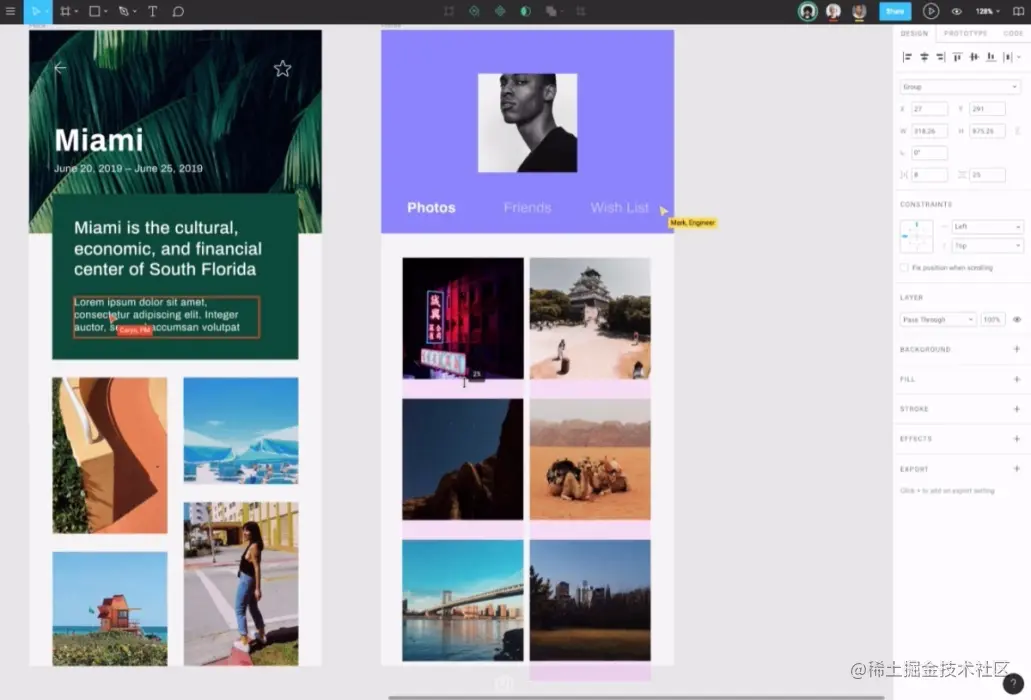Click the Boolean operations icon
This screenshot has height=700, width=1031.
(551, 11)
